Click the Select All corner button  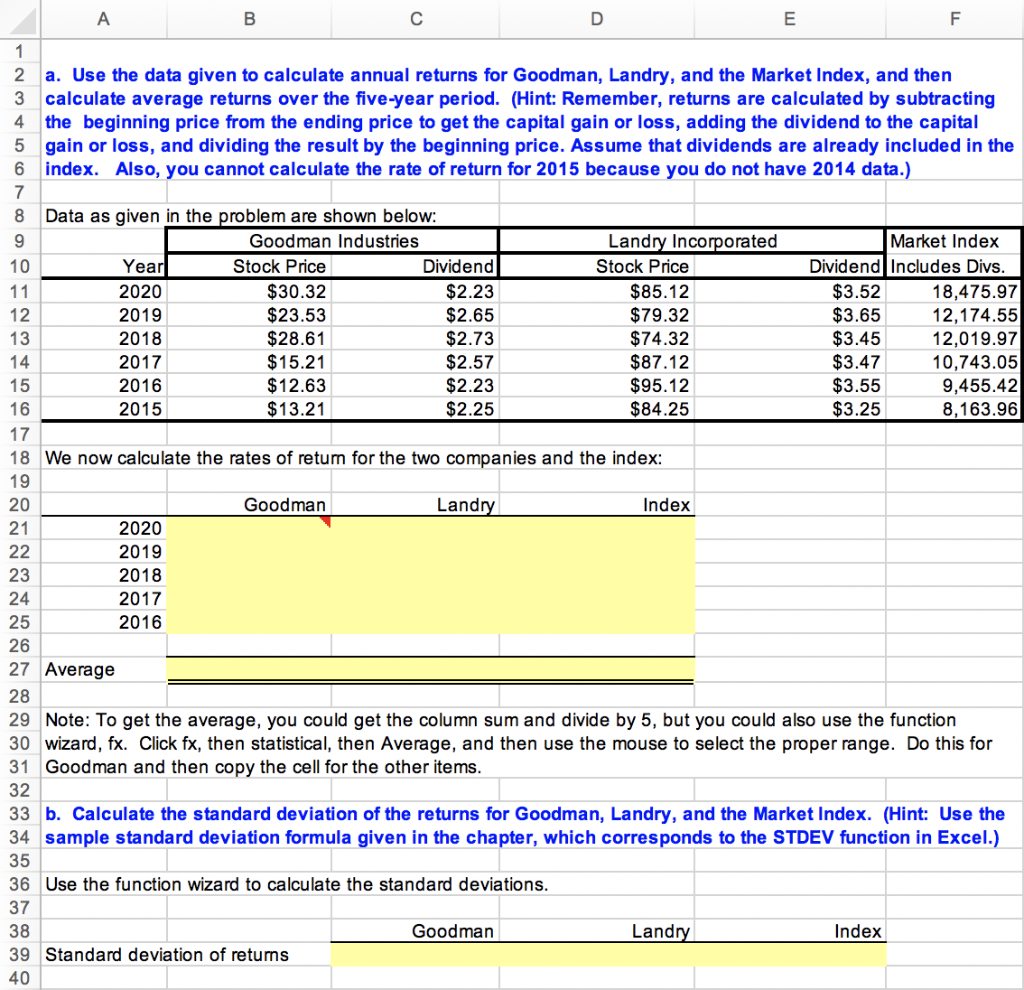click(20, 18)
